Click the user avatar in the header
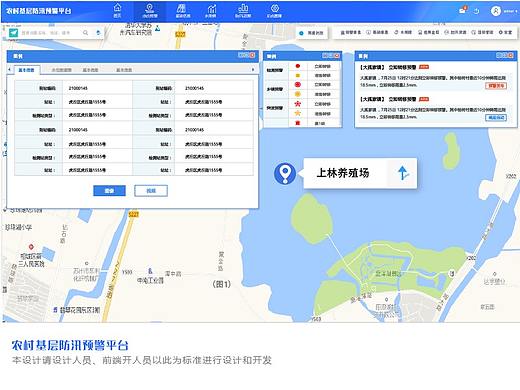520x390 pixels. tap(496, 11)
